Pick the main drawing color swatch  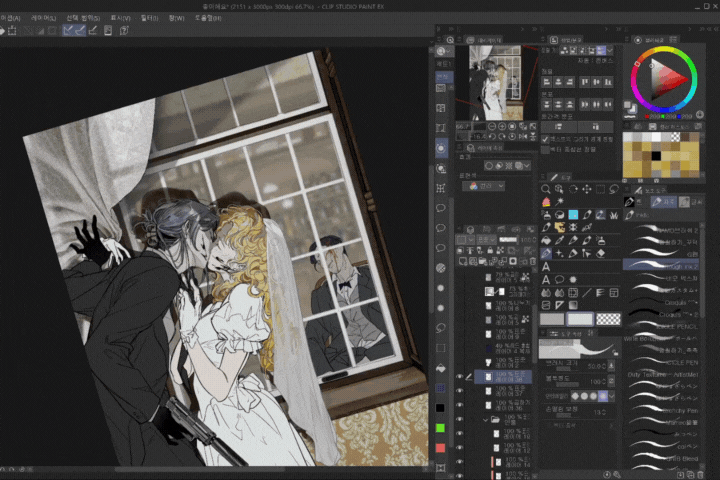tap(551, 319)
